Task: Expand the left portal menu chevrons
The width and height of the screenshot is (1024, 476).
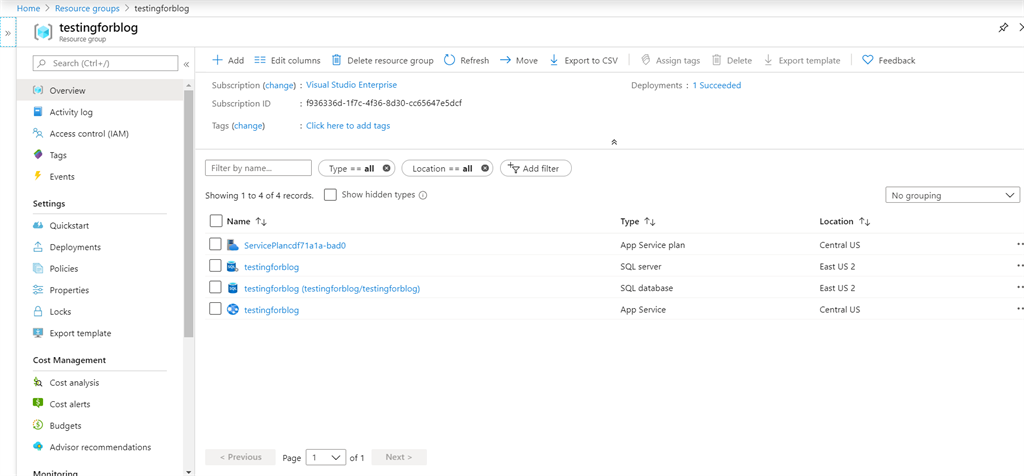Action: tap(8, 33)
